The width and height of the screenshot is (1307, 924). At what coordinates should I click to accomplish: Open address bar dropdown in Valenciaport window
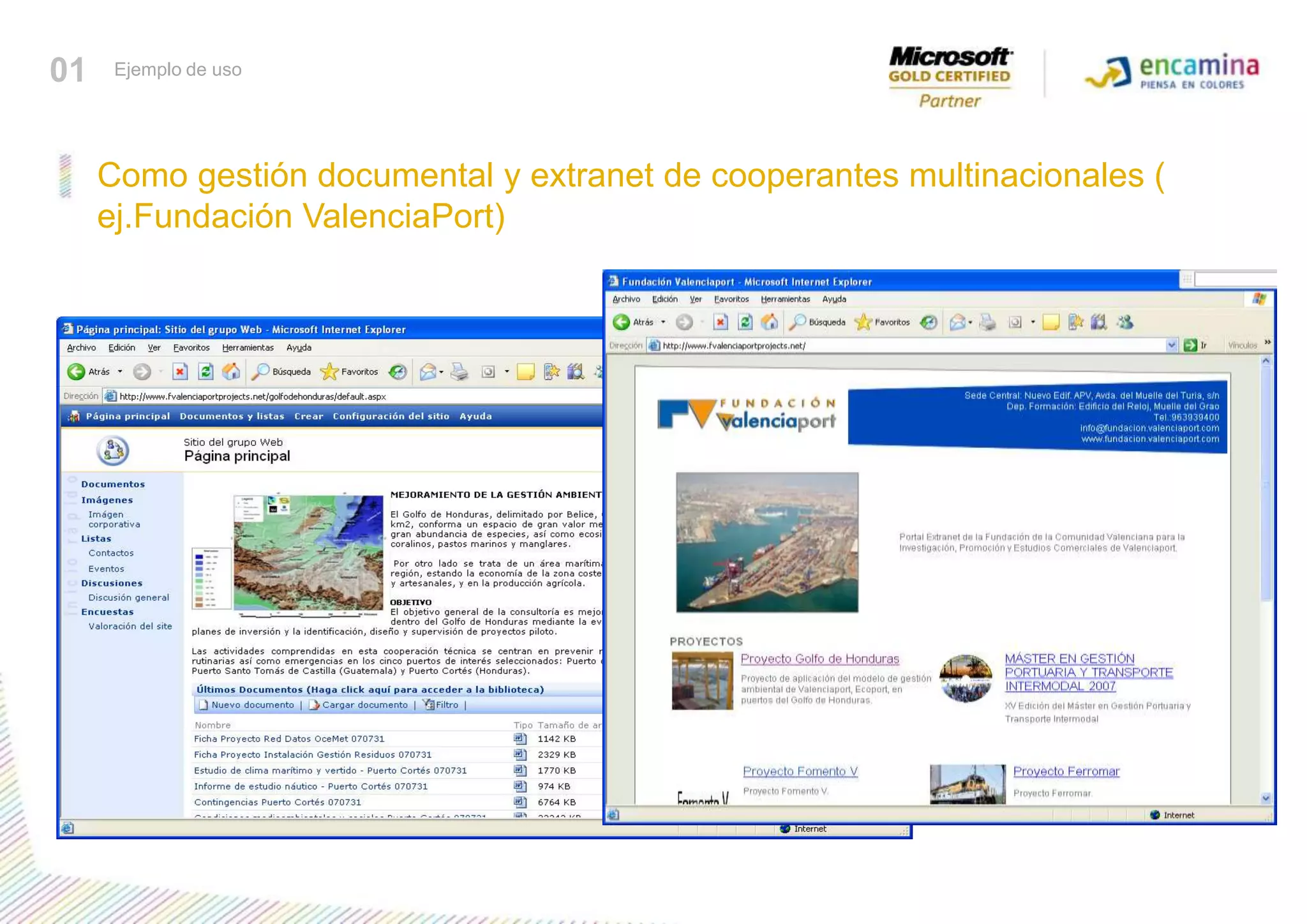click(x=1172, y=345)
